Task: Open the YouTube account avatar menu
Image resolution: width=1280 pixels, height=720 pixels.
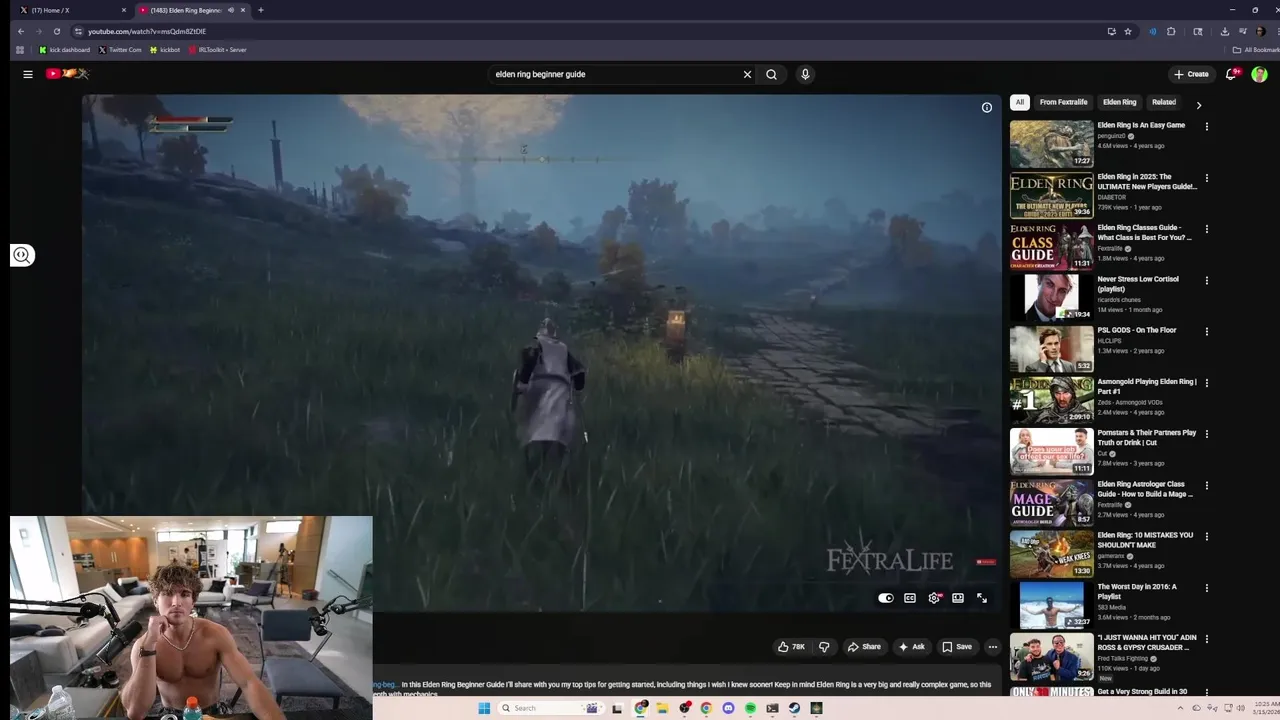Action: pos(1259,74)
